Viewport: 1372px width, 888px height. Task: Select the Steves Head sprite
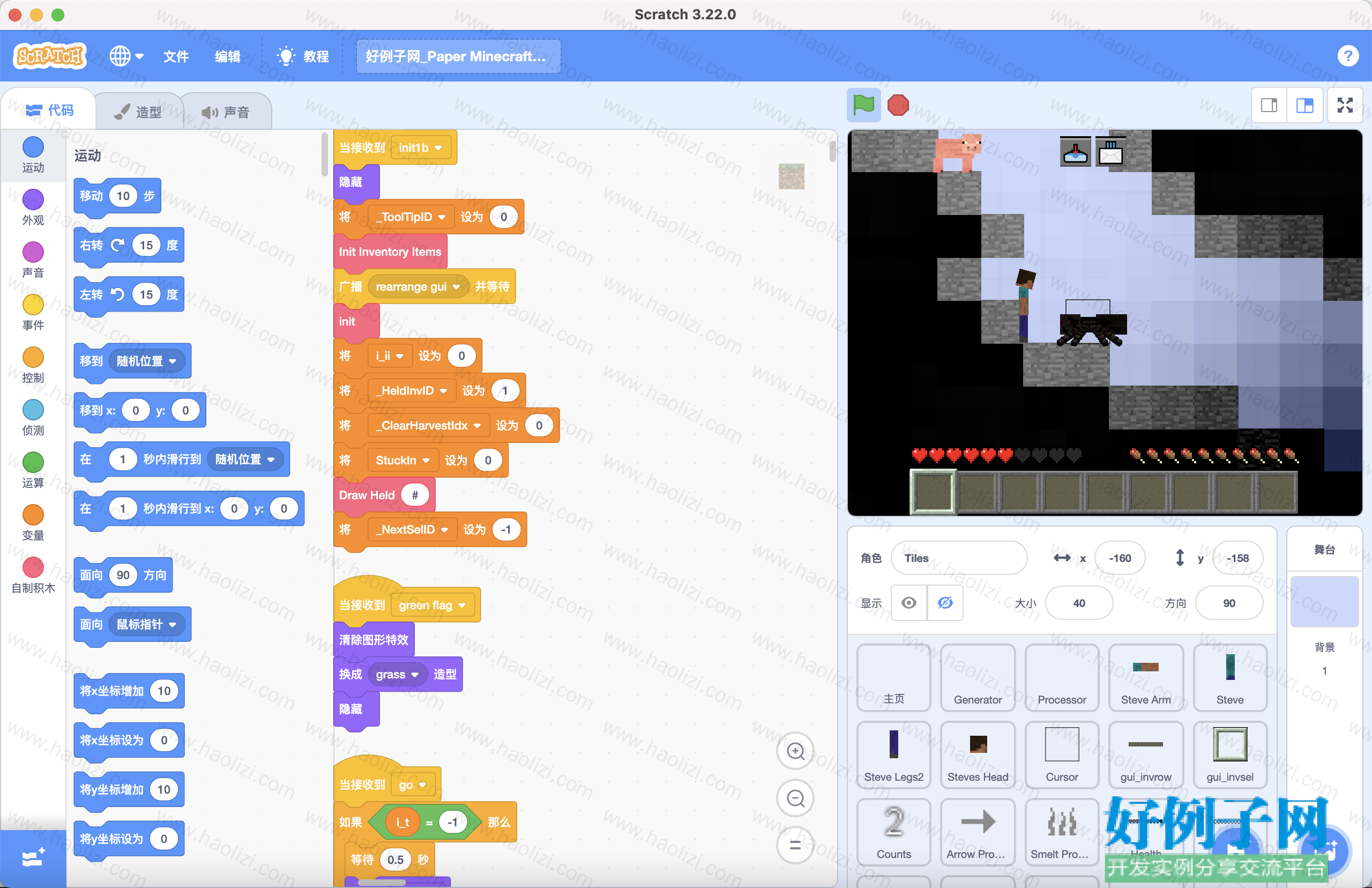pyautogui.click(x=978, y=755)
